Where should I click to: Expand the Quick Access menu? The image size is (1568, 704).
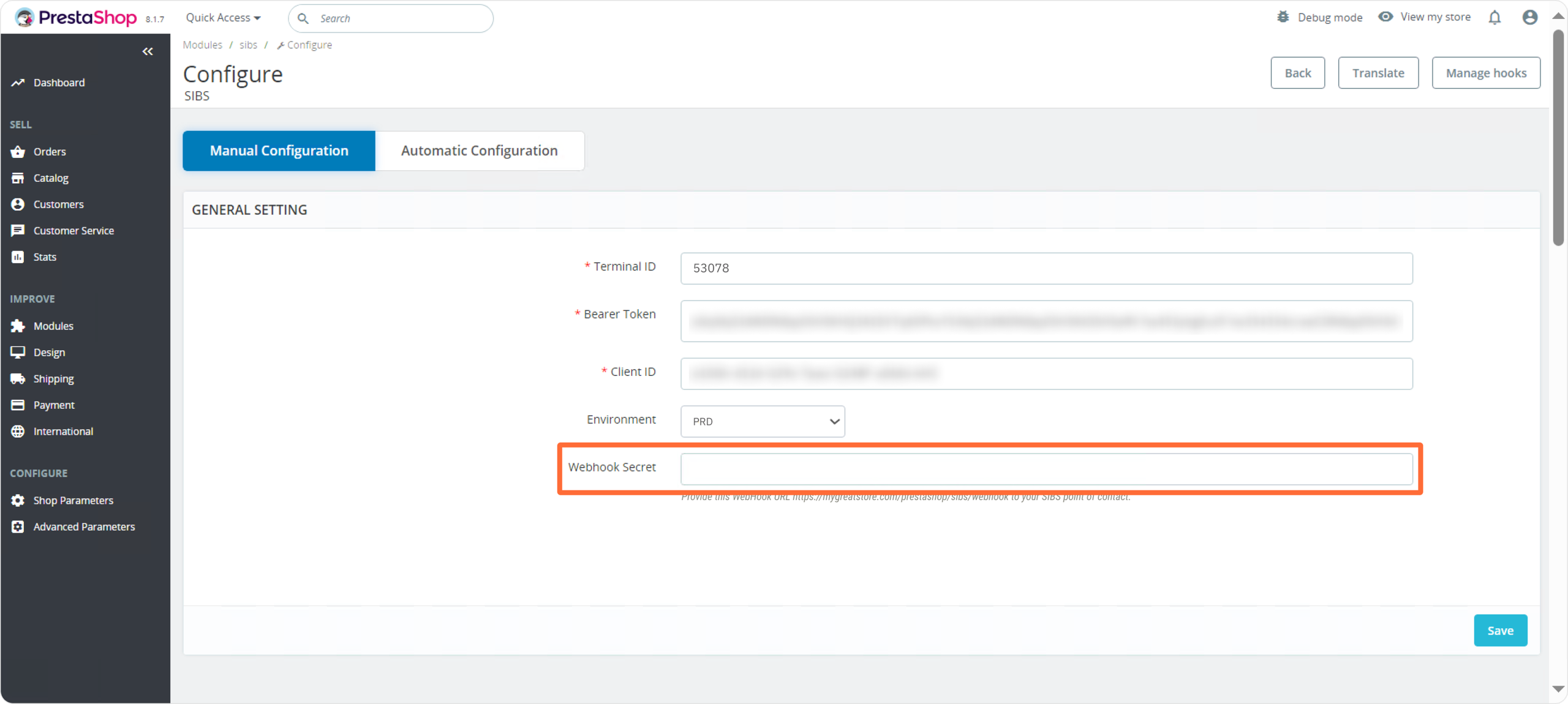coord(223,18)
